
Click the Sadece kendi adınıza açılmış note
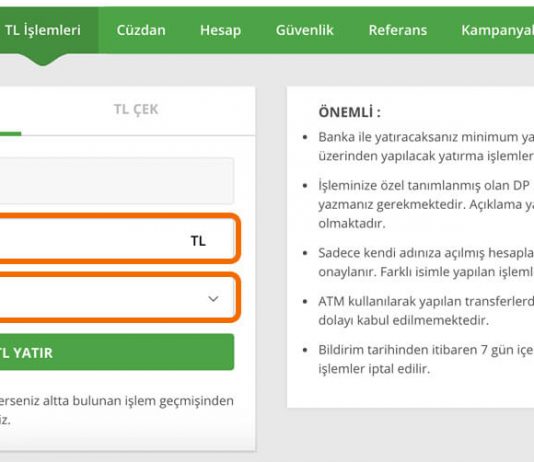tap(426, 262)
